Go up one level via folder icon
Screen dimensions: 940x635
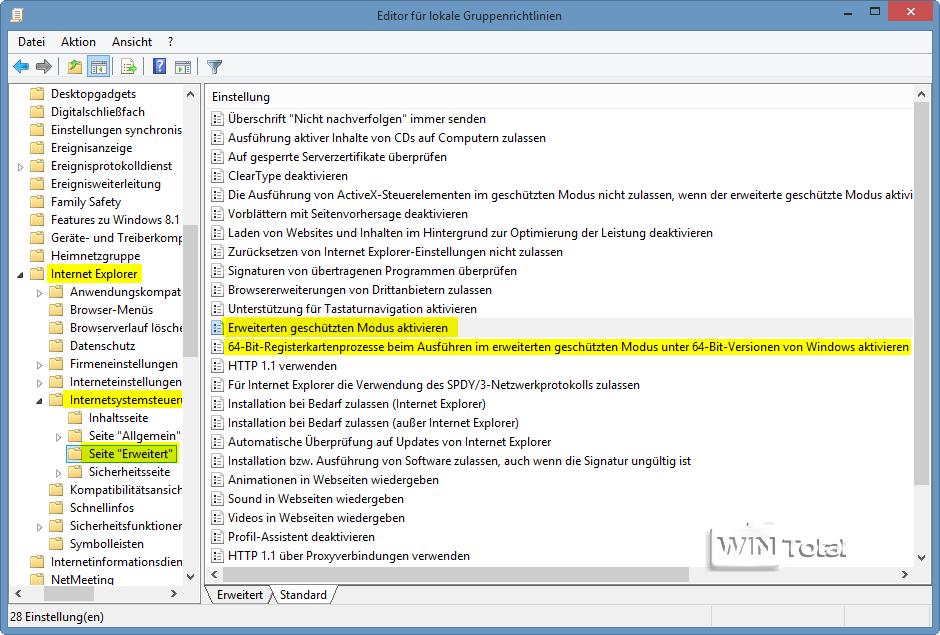[x=75, y=67]
